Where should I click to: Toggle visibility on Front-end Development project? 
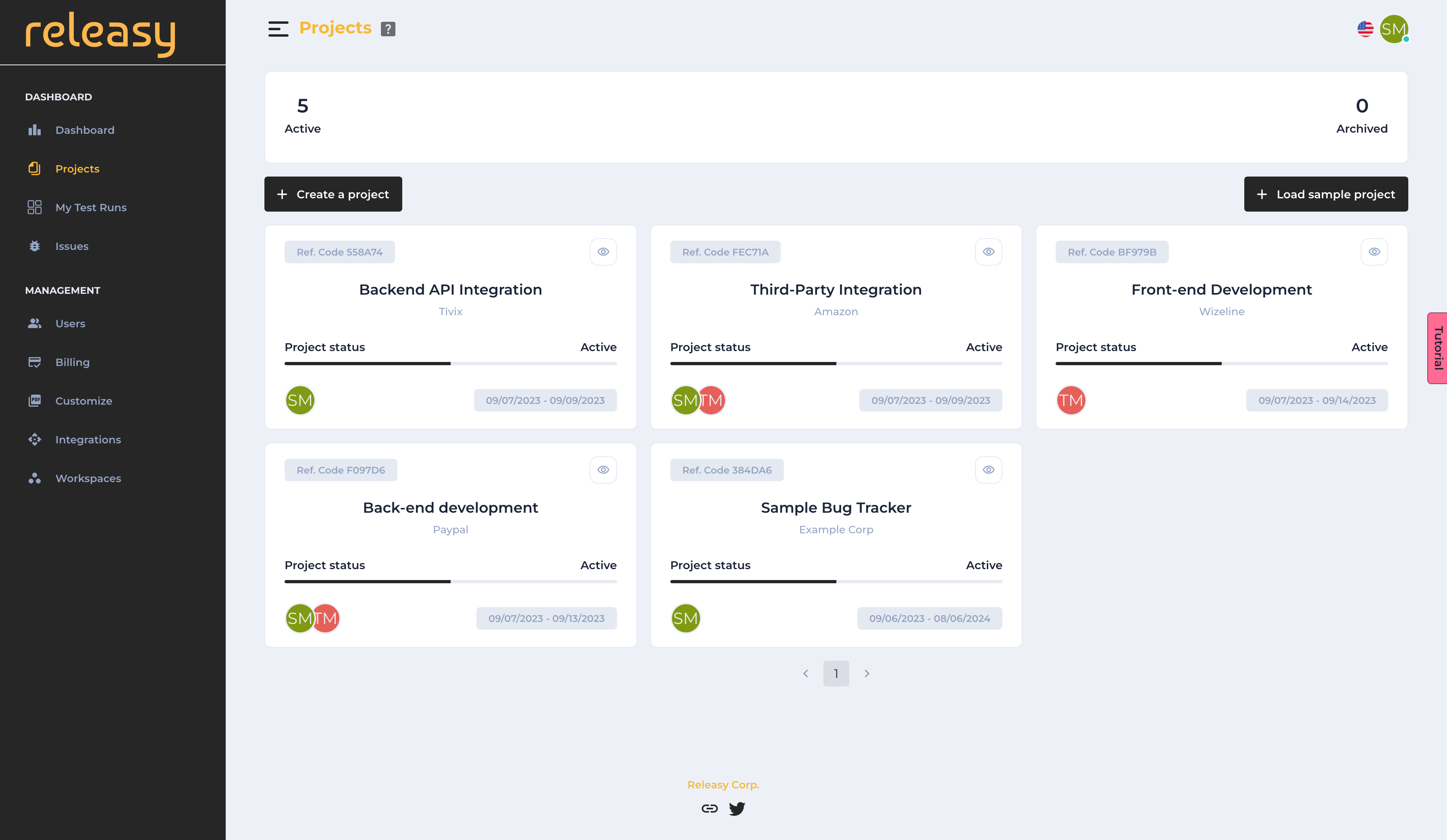pyautogui.click(x=1375, y=252)
